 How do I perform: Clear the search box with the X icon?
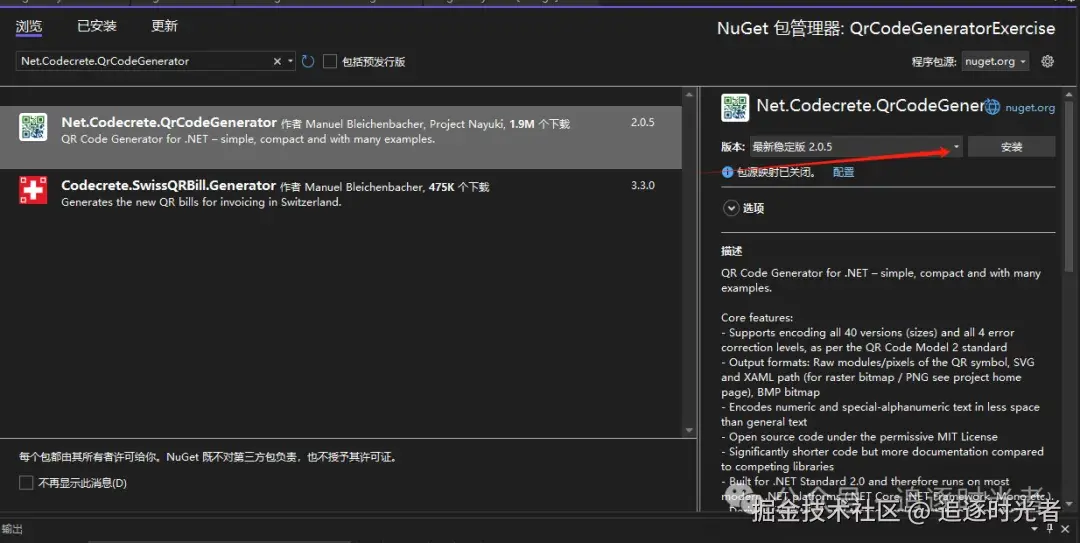(277, 61)
